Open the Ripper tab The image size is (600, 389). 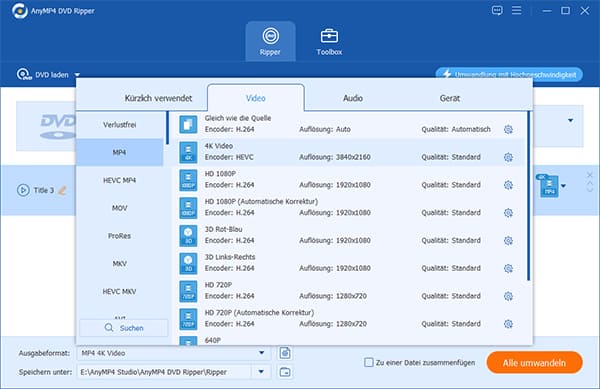pyautogui.click(x=270, y=41)
